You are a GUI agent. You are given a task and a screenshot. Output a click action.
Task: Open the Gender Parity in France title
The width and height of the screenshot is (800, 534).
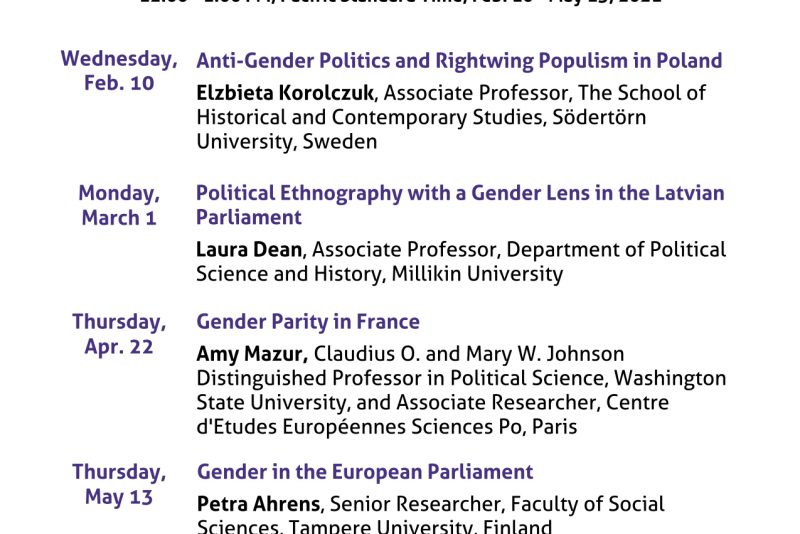(308, 322)
